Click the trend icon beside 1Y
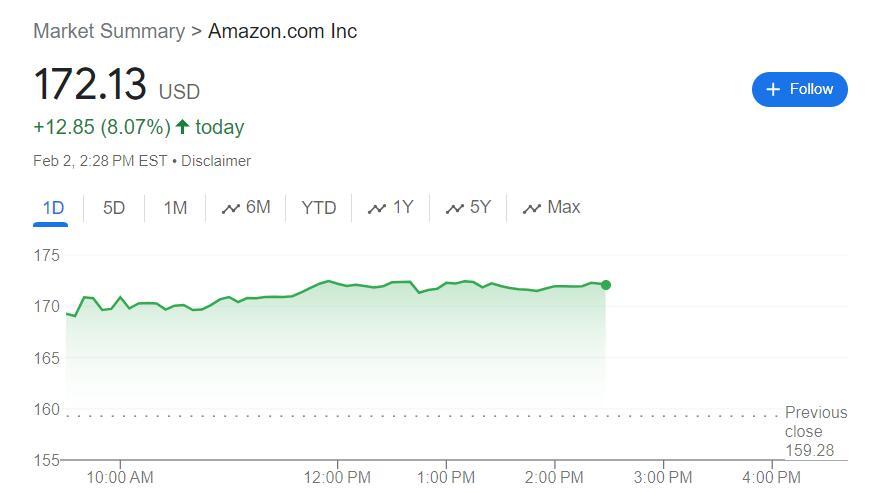Viewport: 875px width, 492px height. (377, 209)
